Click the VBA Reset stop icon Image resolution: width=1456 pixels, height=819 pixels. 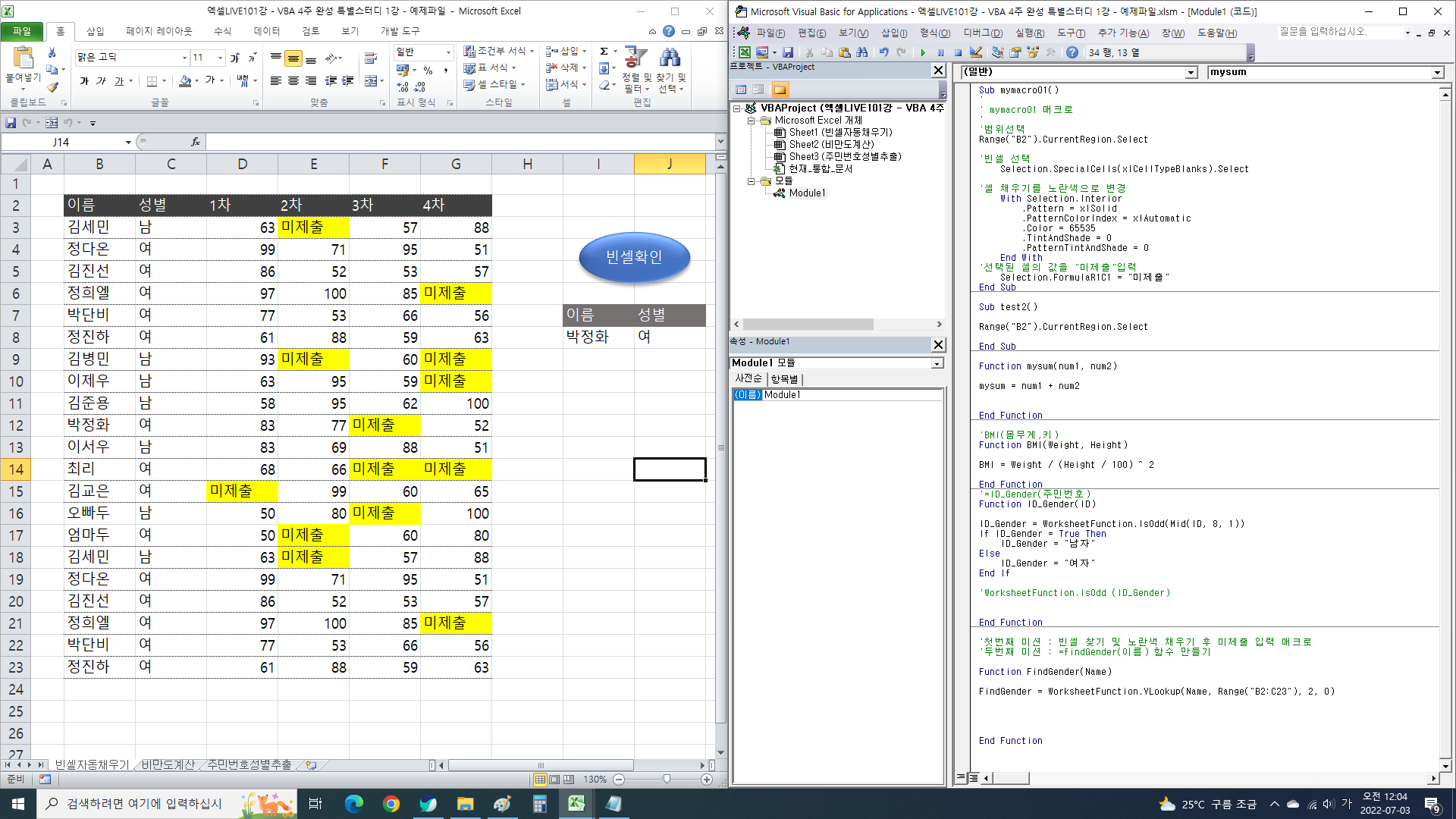[x=958, y=52]
